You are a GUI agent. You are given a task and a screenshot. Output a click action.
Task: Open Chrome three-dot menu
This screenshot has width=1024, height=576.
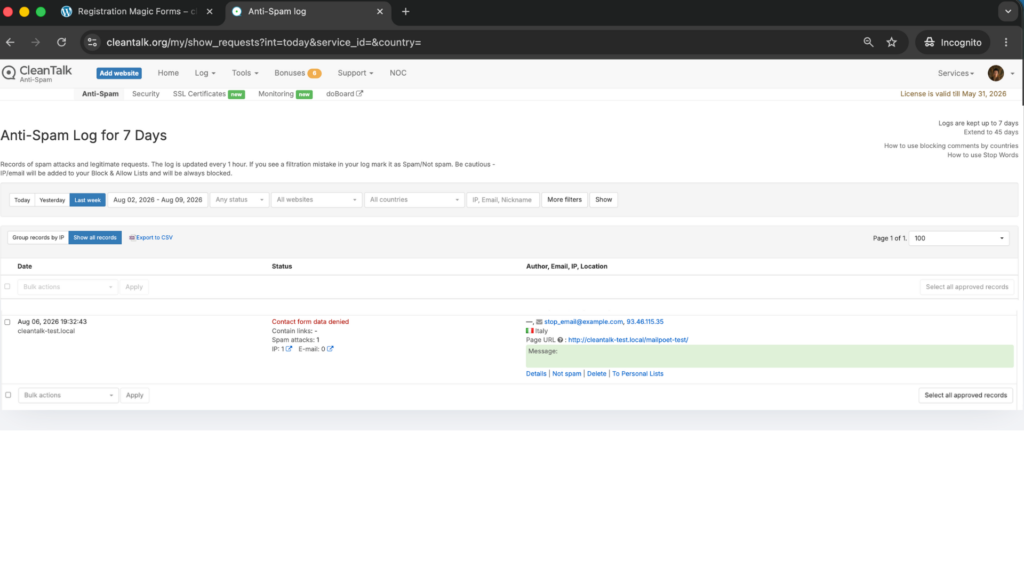click(1006, 42)
